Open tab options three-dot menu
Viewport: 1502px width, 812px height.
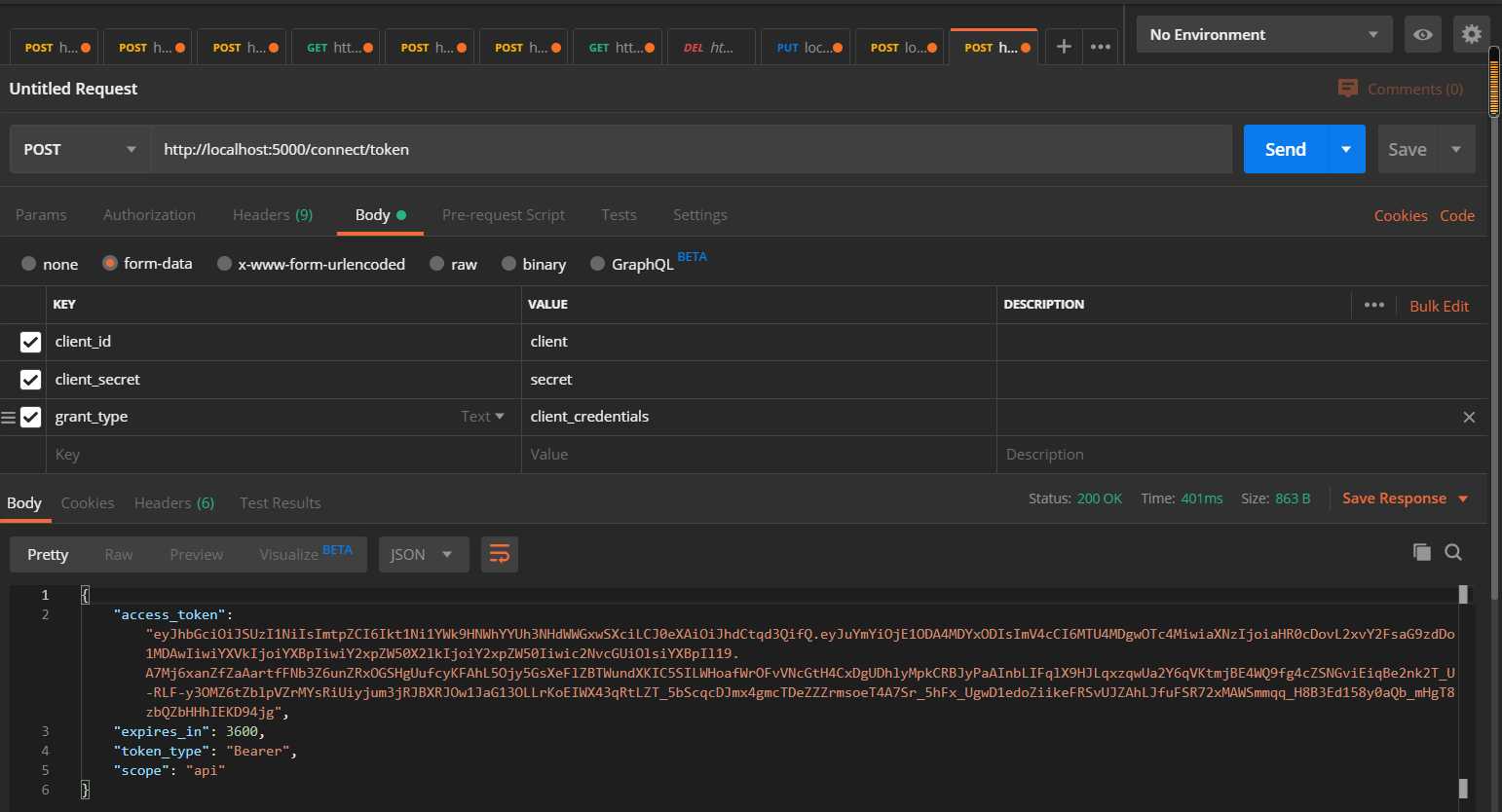click(x=1101, y=47)
